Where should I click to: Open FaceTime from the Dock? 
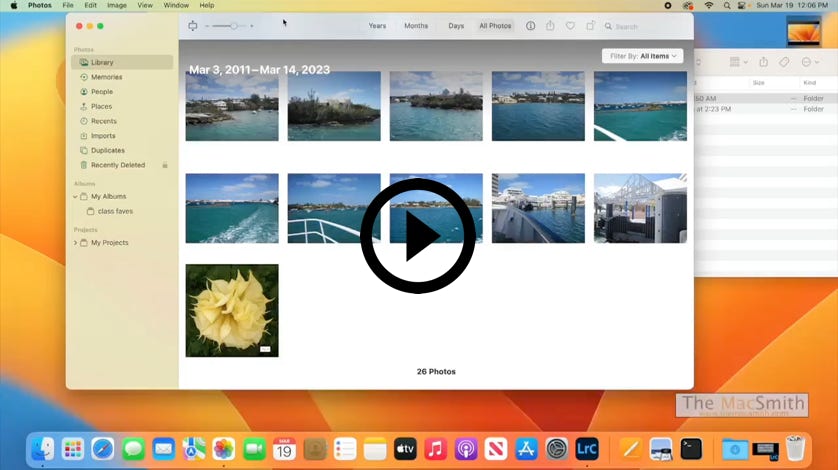click(x=254, y=449)
